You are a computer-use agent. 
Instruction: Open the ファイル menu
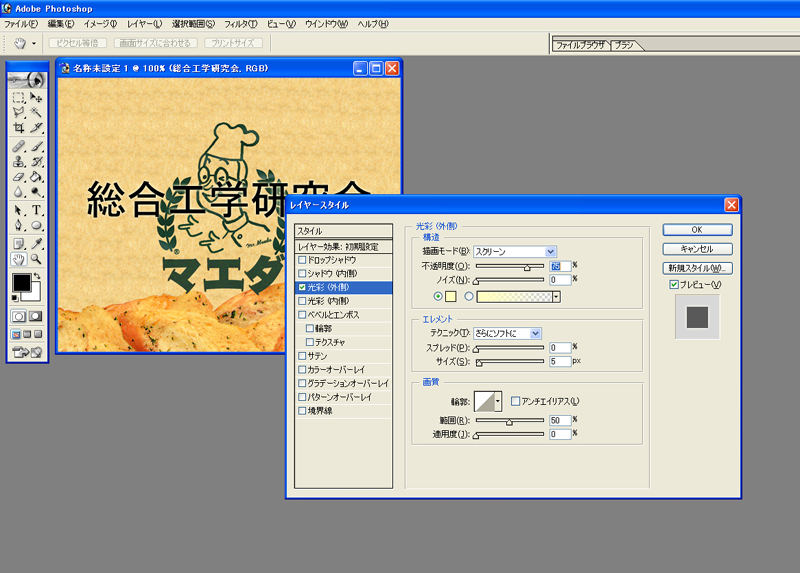pos(21,24)
